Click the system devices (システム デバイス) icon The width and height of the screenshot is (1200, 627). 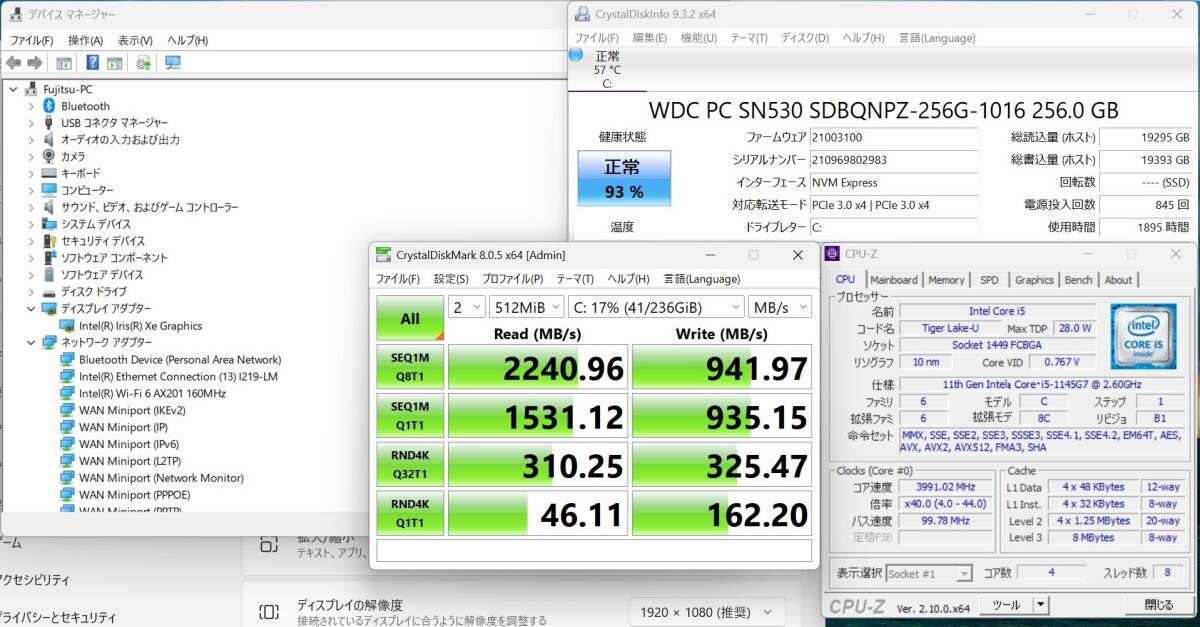click(48, 224)
